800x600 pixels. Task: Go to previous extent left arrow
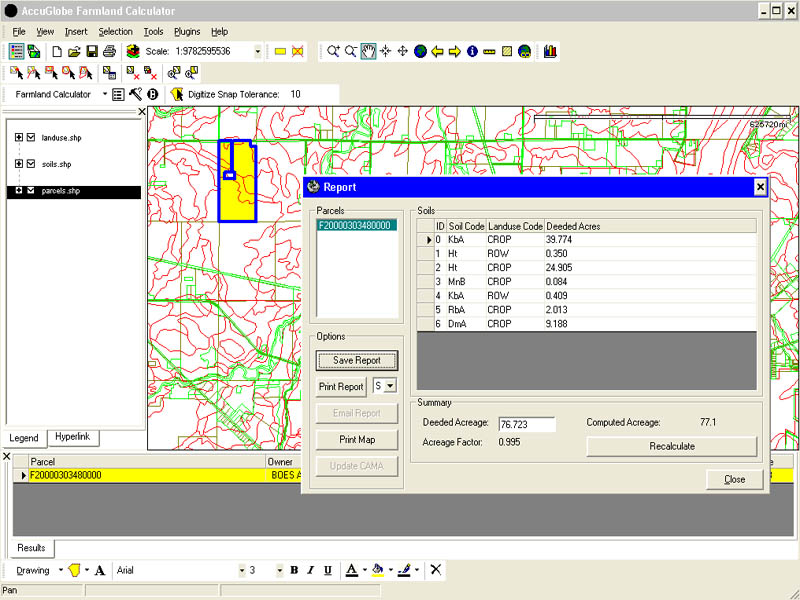(x=437, y=51)
